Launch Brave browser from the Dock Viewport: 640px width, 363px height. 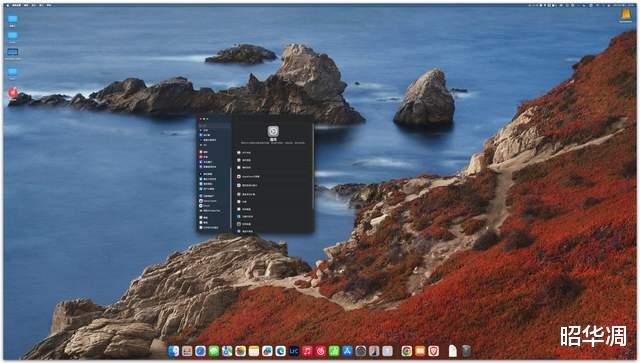click(x=433, y=351)
